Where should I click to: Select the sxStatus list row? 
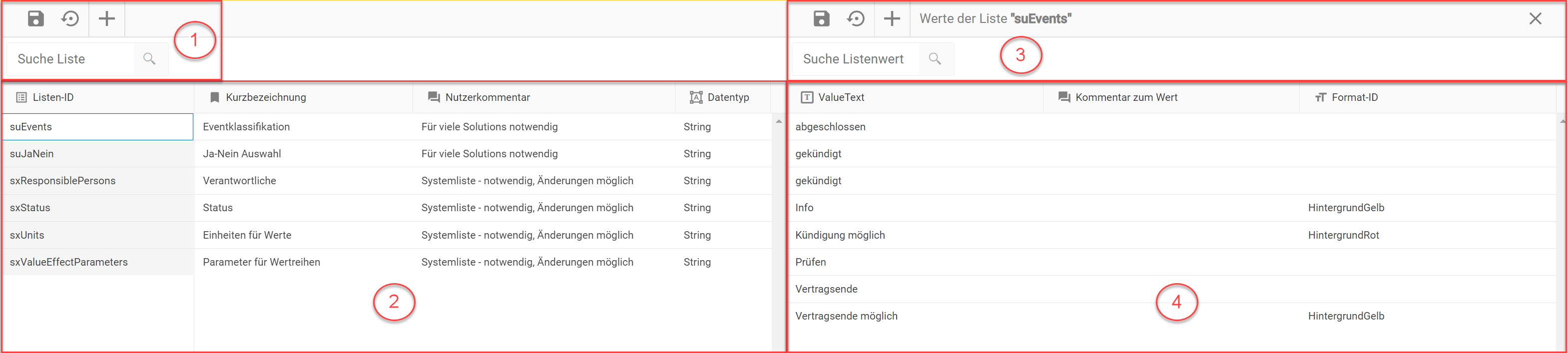pos(30,208)
